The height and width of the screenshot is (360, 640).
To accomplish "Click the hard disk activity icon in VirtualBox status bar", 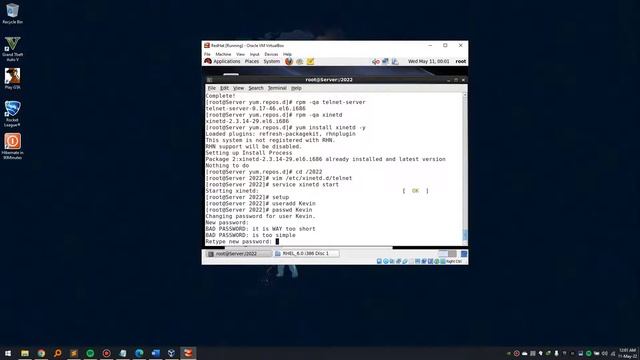I will pyautogui.click(x=379, y=261).
